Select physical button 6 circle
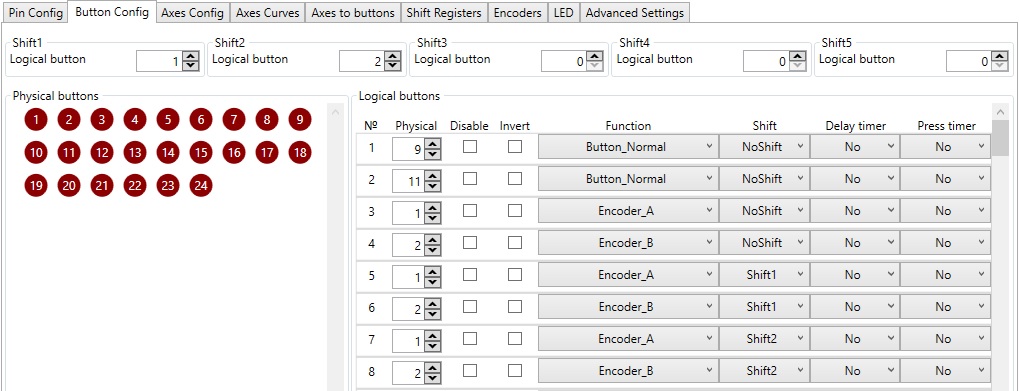This screenshot has width=1019, height=391. click(201, 120)
